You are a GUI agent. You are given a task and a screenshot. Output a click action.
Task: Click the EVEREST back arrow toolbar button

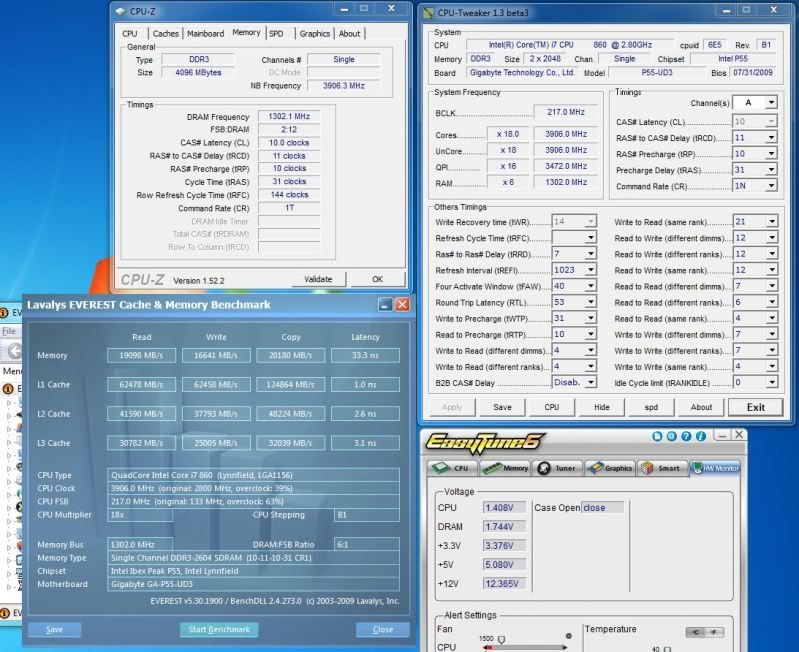[x=14, y=350]
